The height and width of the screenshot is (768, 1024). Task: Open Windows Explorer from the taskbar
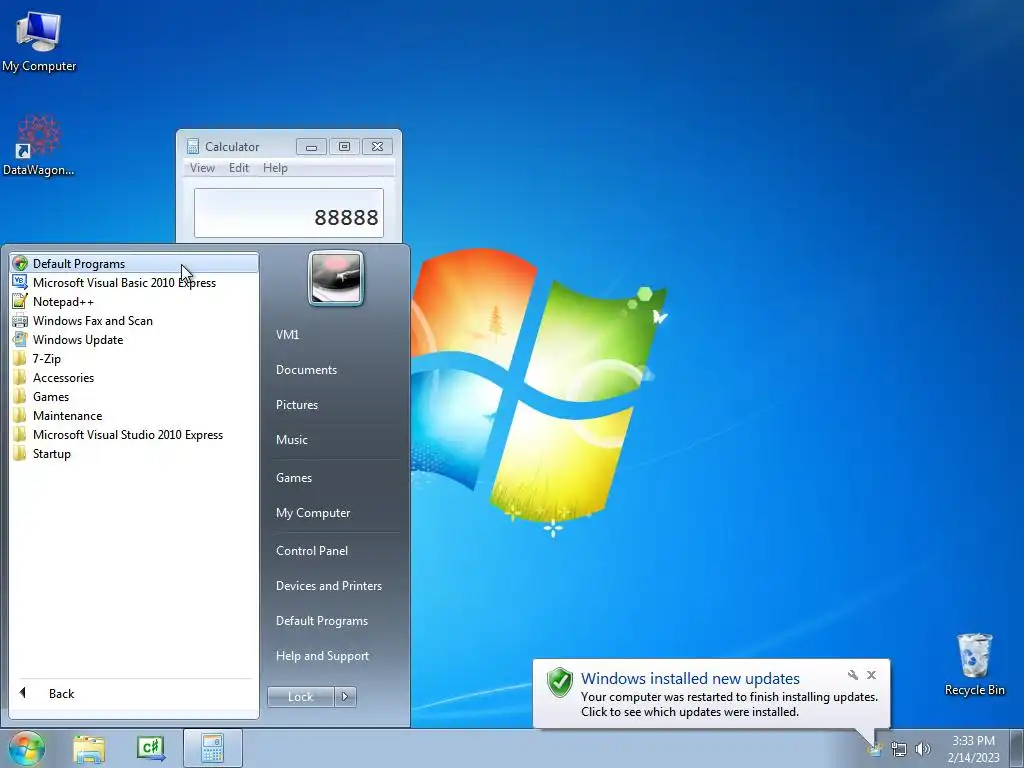(x=89, y=748)
